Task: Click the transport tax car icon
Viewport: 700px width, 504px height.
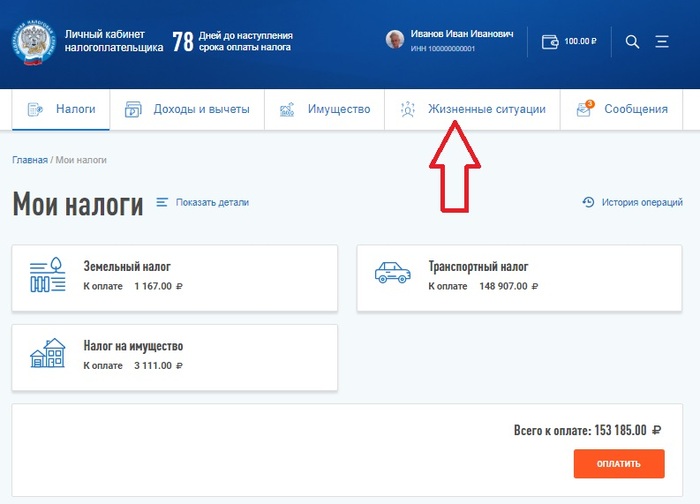Action: pyautogui.click(x=392, y=273)
